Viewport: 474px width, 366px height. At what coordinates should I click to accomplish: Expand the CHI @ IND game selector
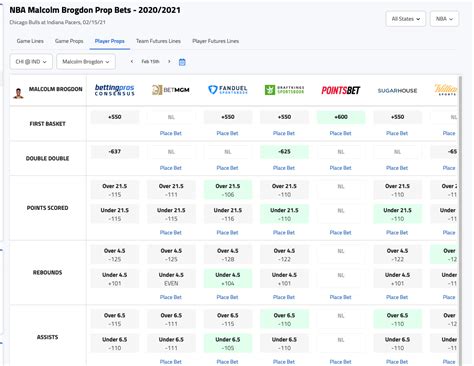point(31,62)
